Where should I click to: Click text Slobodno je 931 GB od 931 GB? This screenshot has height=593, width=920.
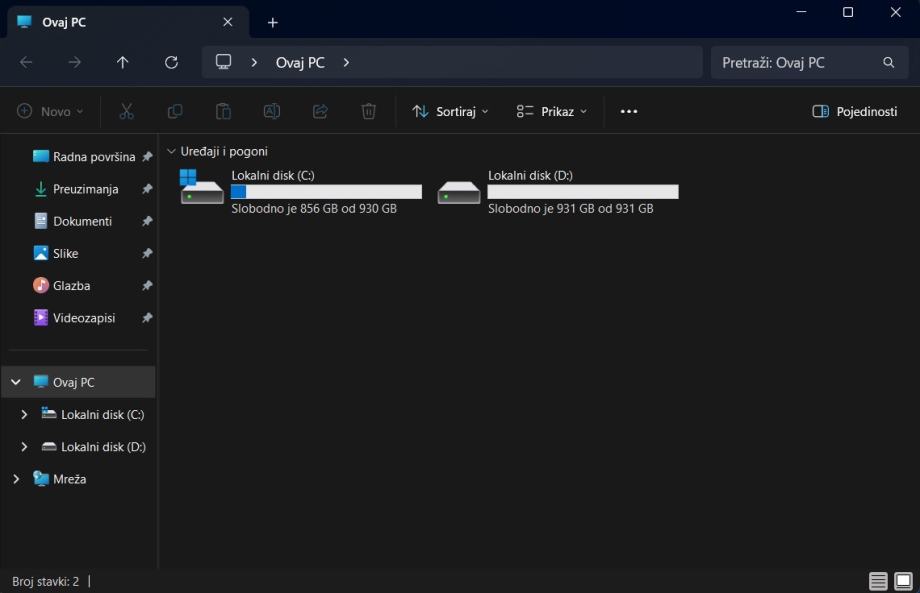571,208
